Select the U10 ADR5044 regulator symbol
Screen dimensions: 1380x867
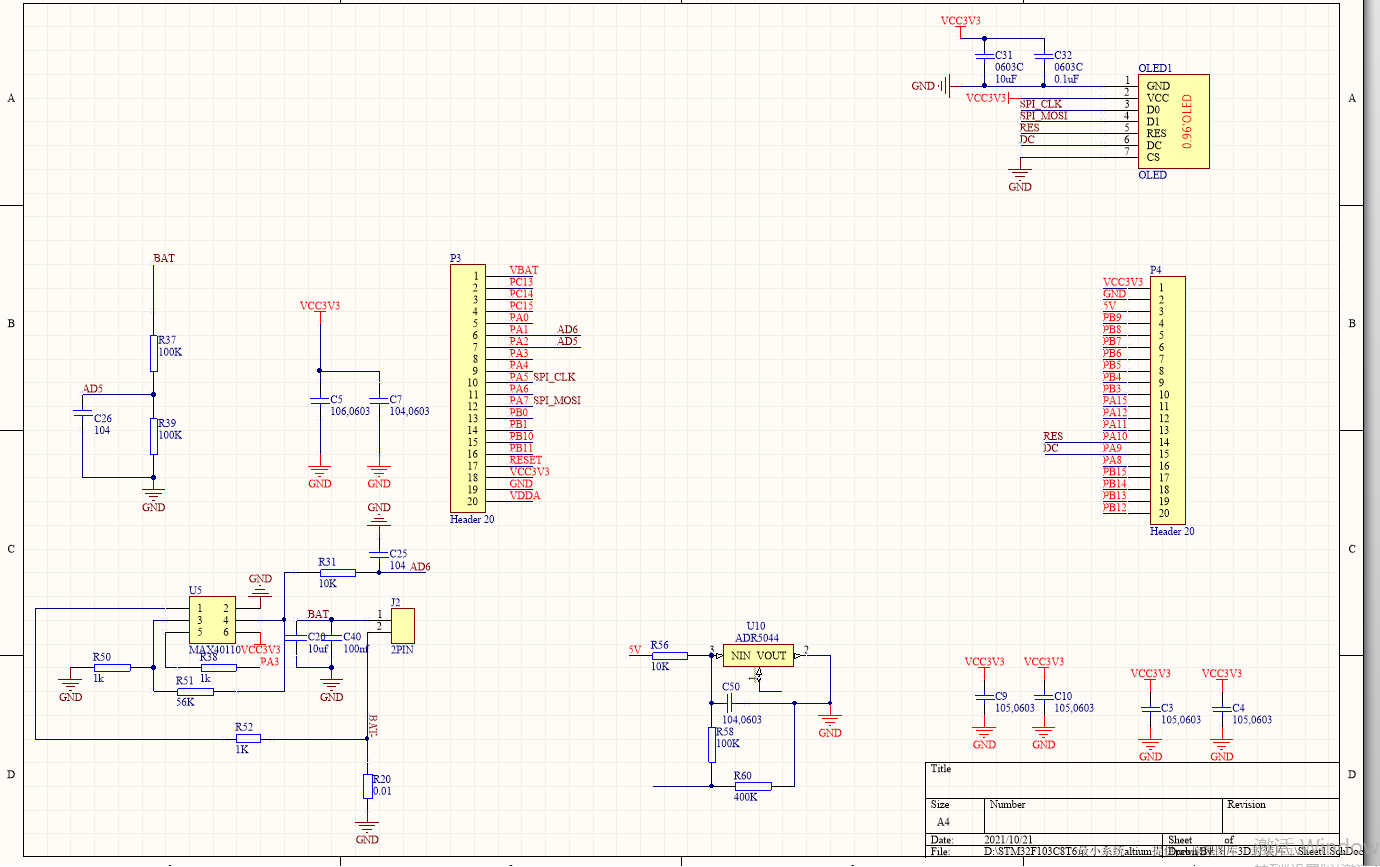coord(758,656)
